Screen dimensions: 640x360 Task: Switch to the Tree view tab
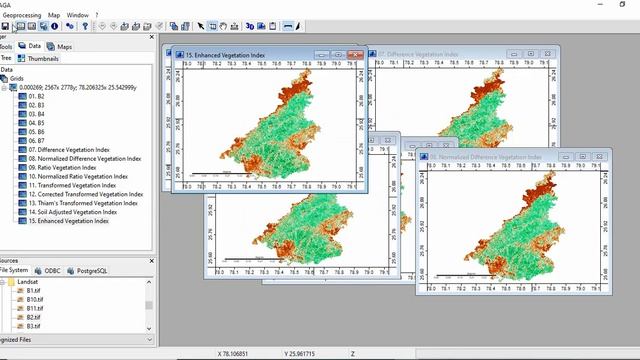point(6,58)
